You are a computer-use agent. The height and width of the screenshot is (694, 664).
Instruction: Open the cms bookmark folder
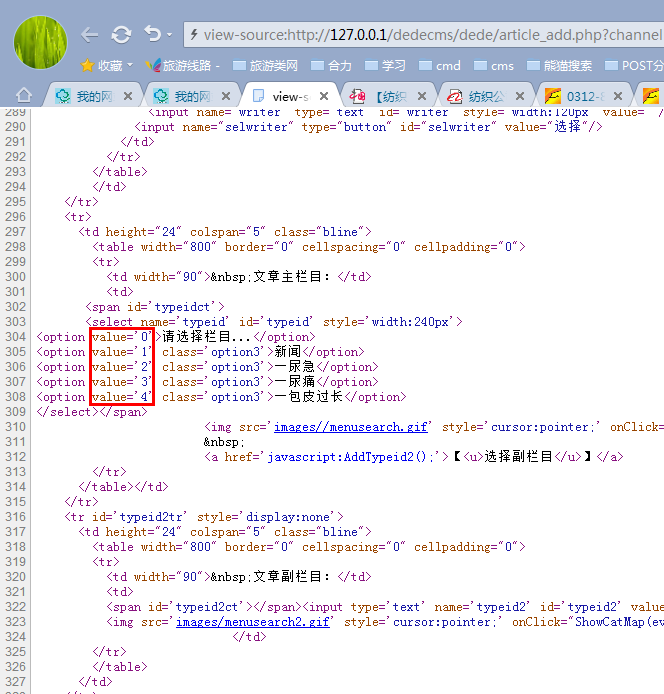tap(494, 66)
